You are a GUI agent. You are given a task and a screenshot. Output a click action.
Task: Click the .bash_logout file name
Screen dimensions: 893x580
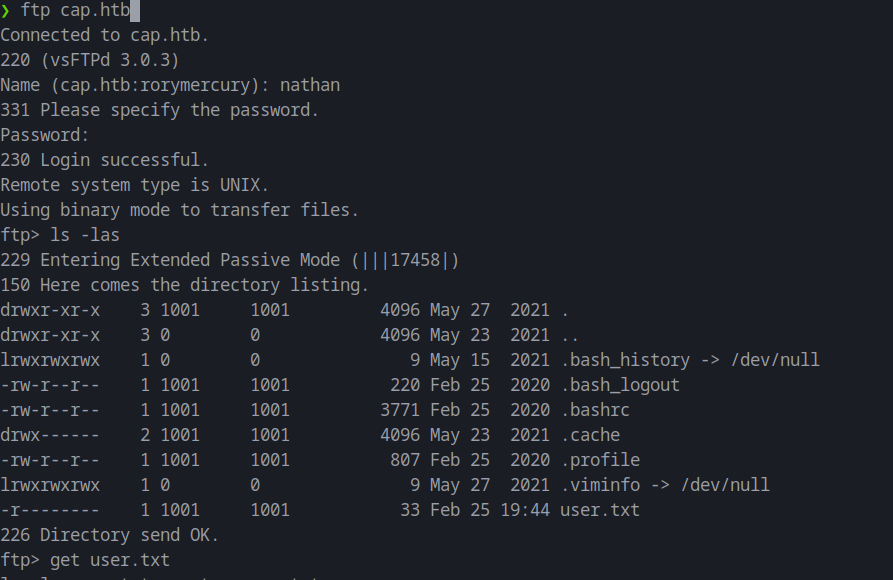pos(620,385)
